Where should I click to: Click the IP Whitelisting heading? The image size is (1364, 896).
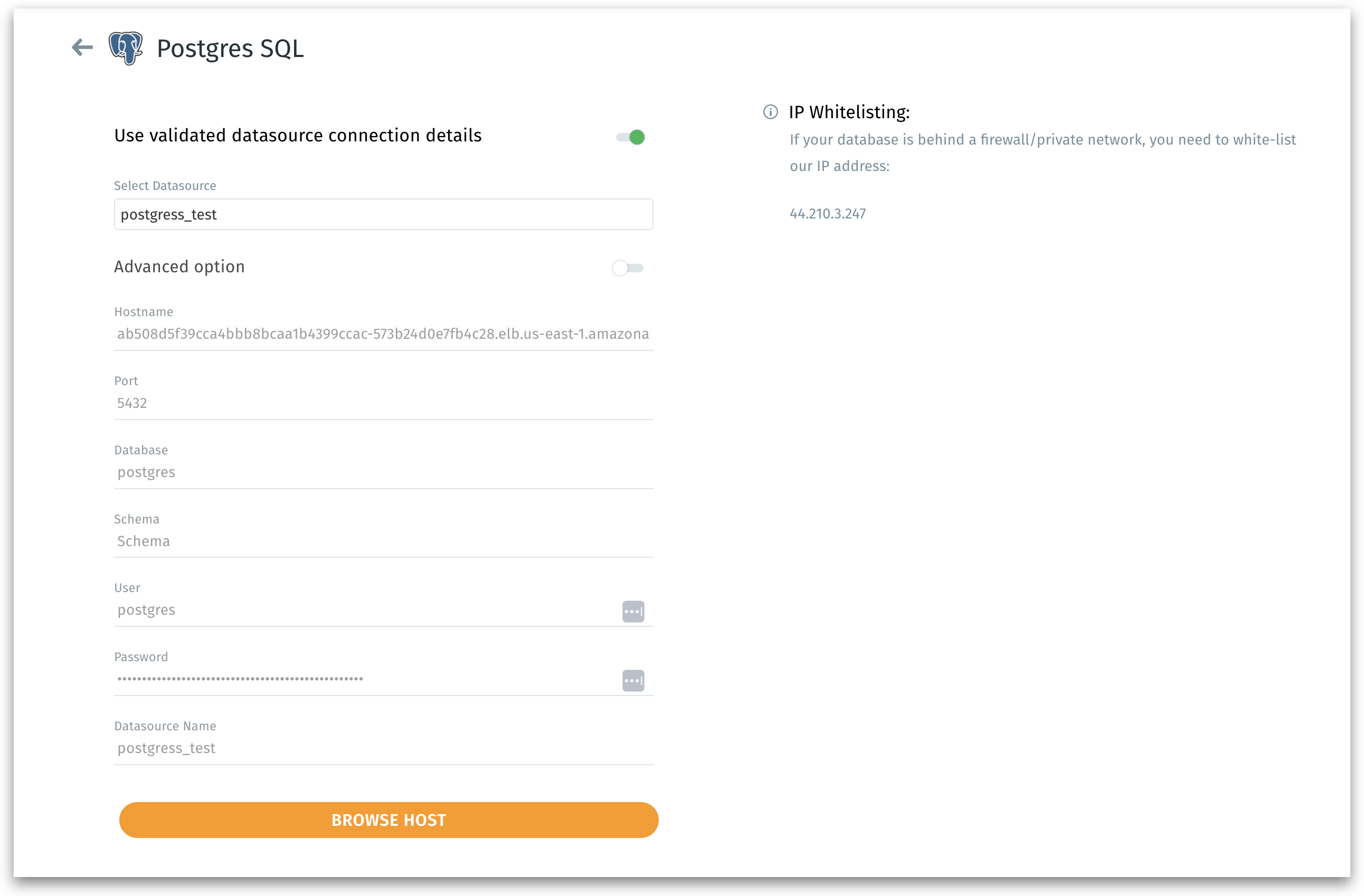point(849,112)
